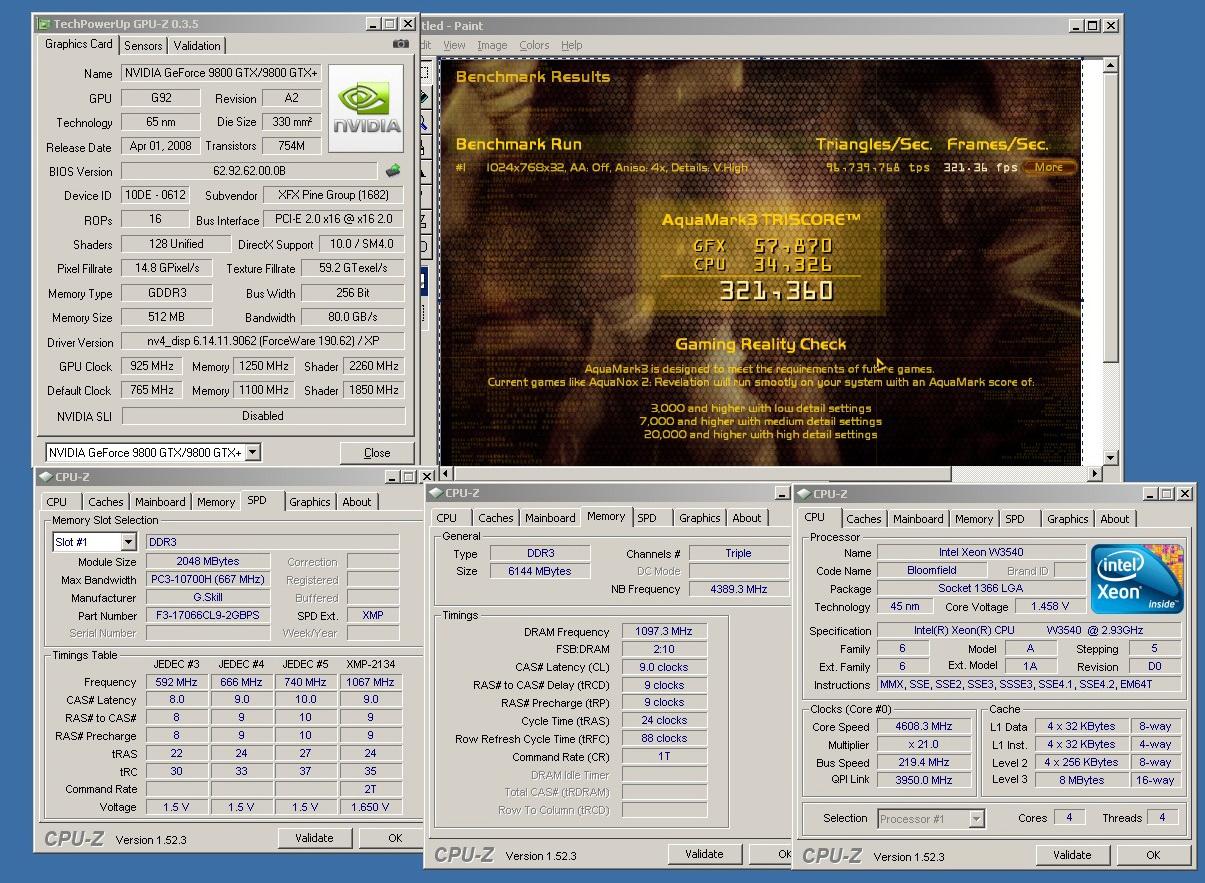1205x883 pixels.
Task: Click the Default Clock value 765 MHz
Action: click(151, 390)
